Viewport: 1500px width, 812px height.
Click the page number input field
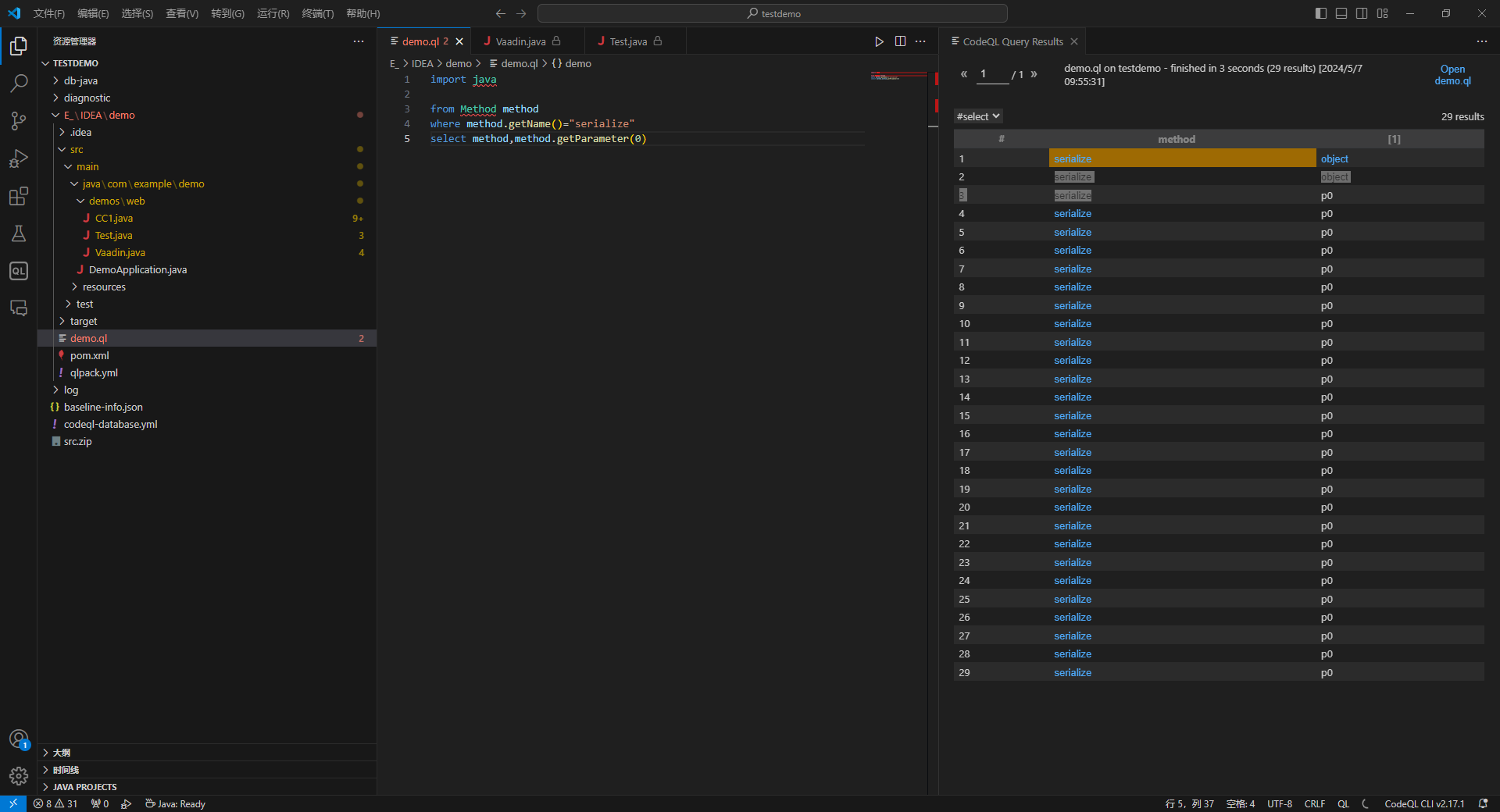click(x=994, y=74)
